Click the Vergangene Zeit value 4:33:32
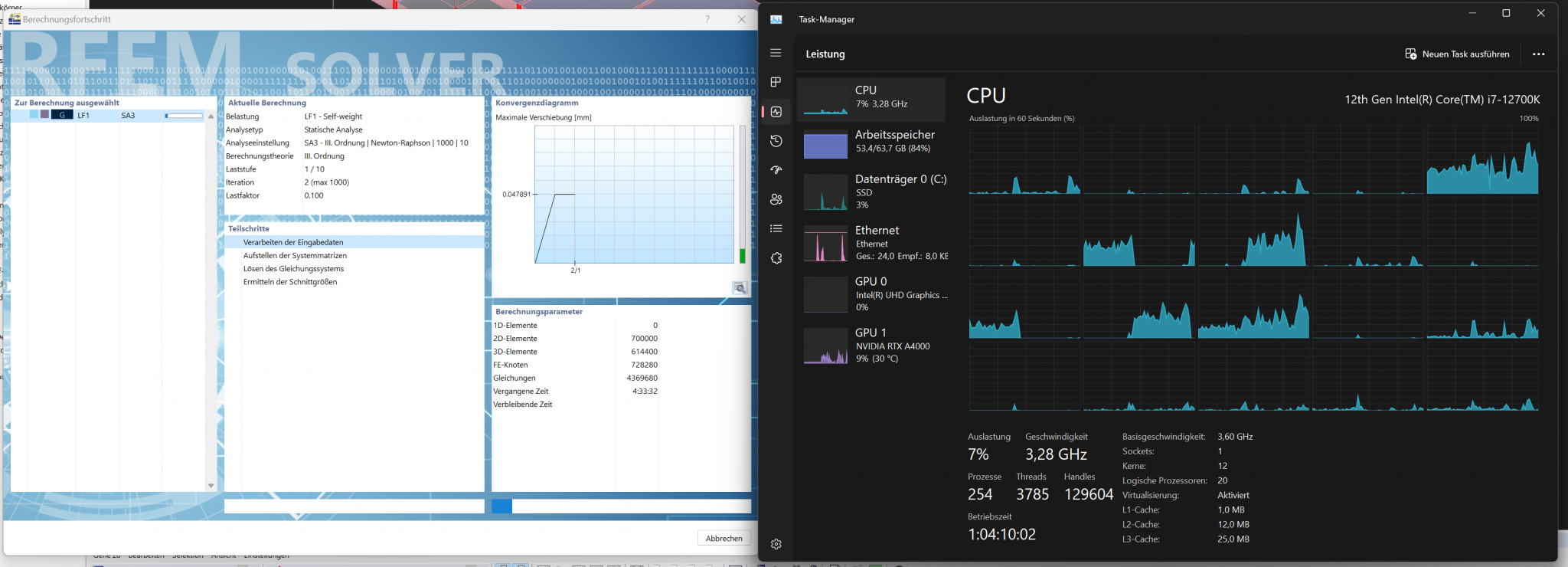This screenshot has height=567, width=1568. click(645, 391)
